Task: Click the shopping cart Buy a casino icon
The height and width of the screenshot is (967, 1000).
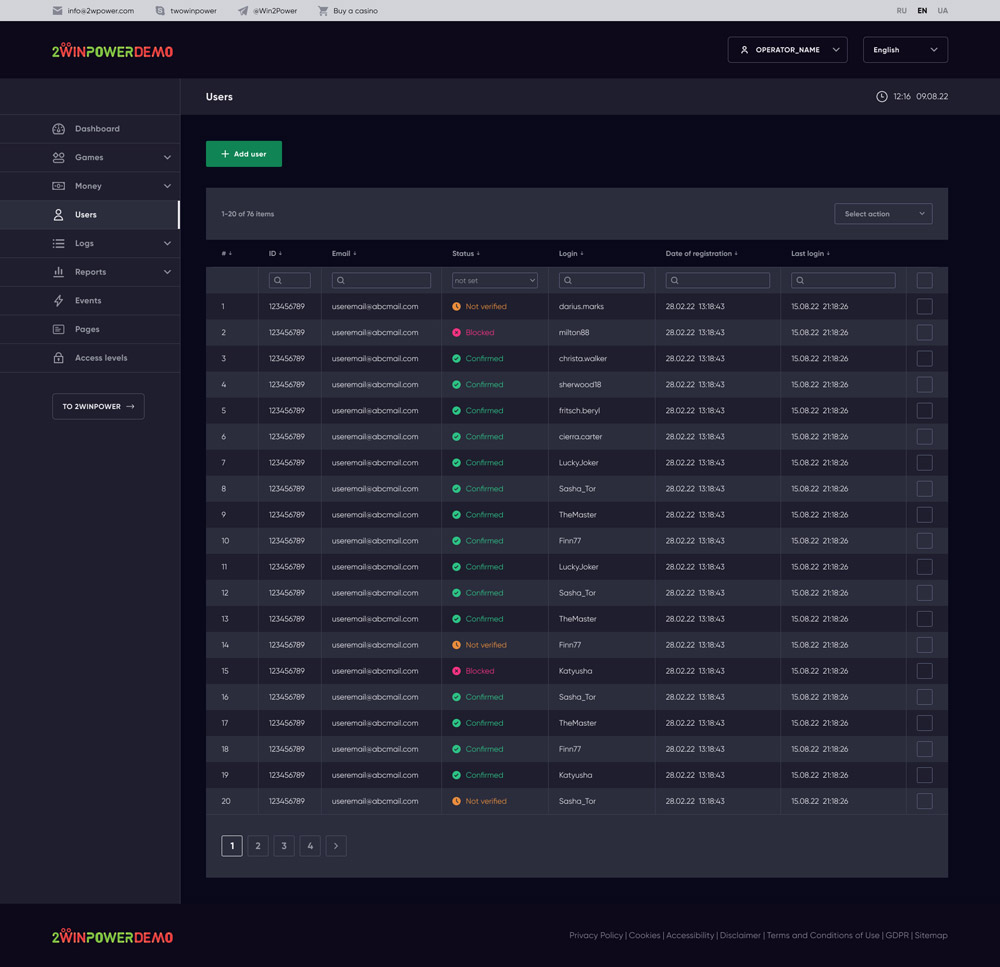Action: point(323,11)
